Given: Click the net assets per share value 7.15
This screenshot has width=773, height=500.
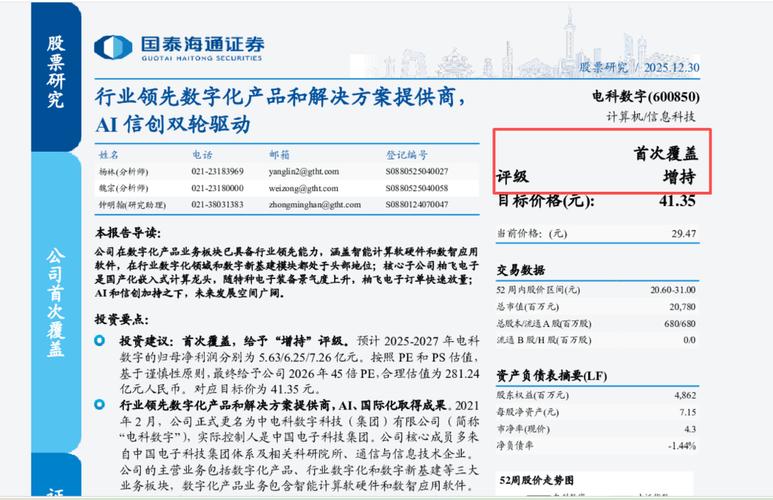Looking at the screenshot, I should pyautogui.click(x=688, y=412).
